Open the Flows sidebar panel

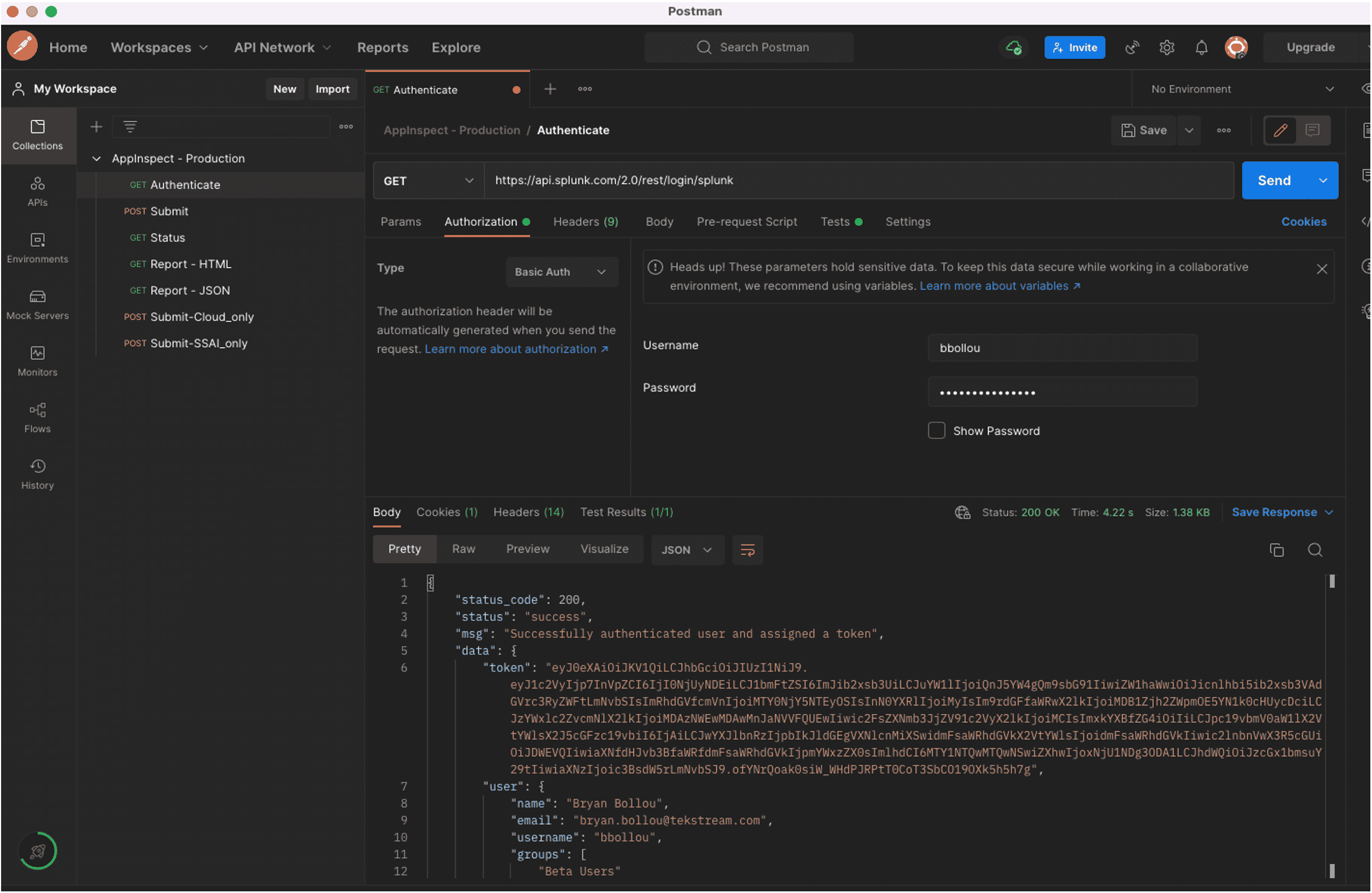click(x=38, y=419)
